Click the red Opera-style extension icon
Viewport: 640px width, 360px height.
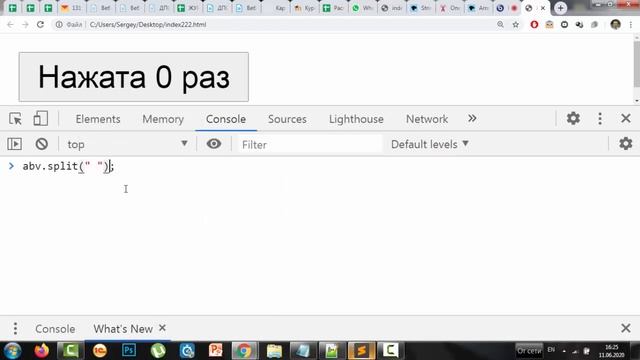pyautogui.click(x=534, y=24)
